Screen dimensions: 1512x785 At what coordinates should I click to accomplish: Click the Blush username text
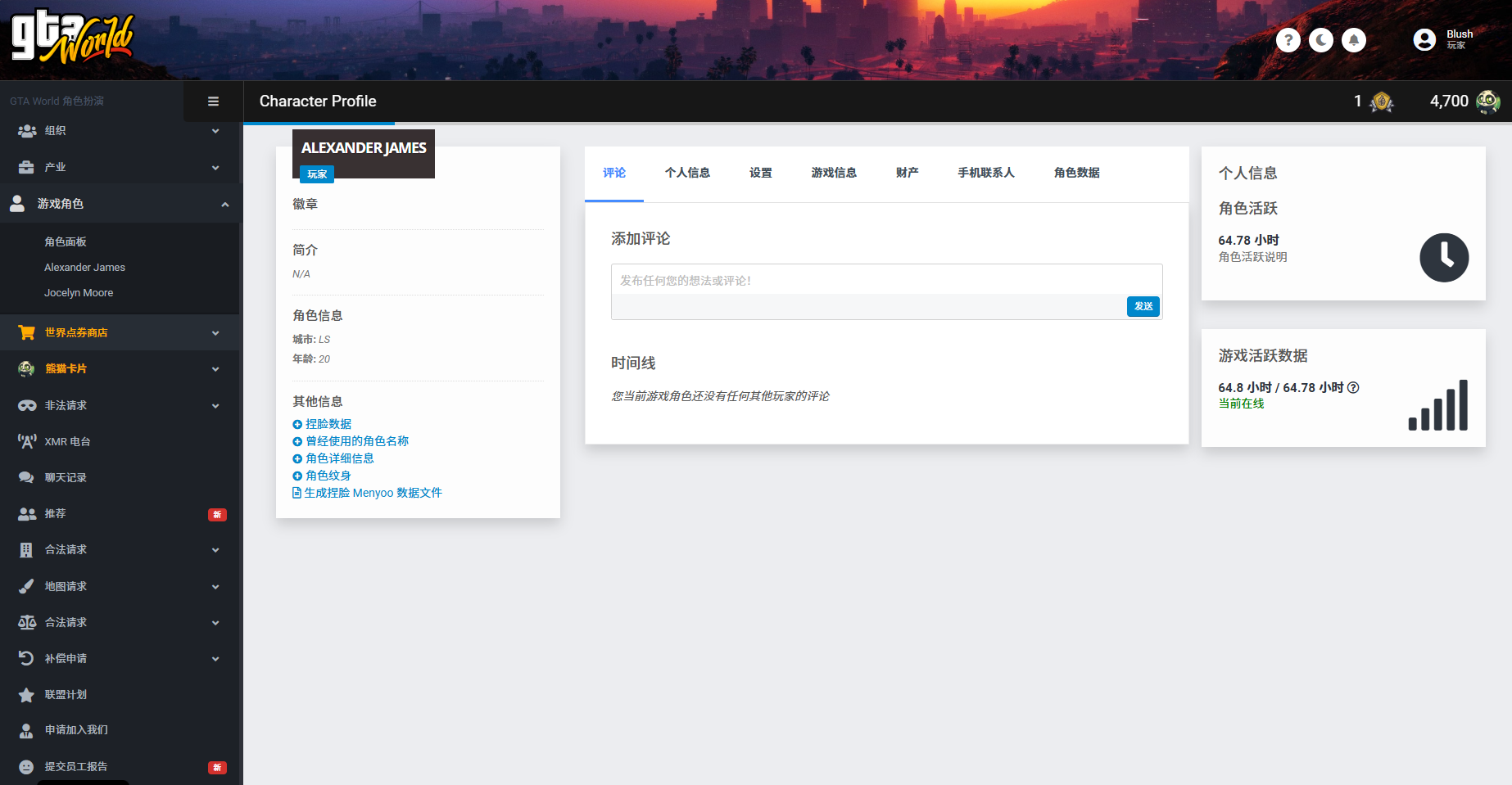click(x=1460, y=34)
